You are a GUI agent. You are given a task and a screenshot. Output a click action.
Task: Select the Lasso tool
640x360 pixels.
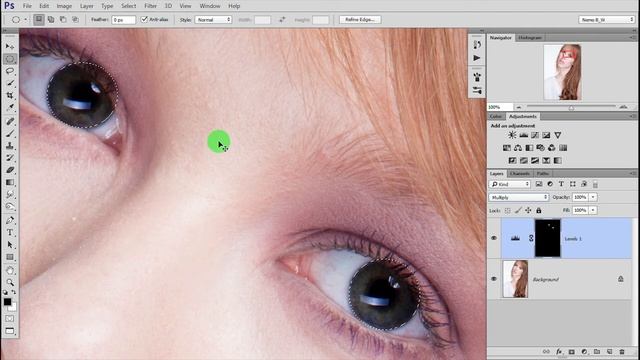coord(10,71)
